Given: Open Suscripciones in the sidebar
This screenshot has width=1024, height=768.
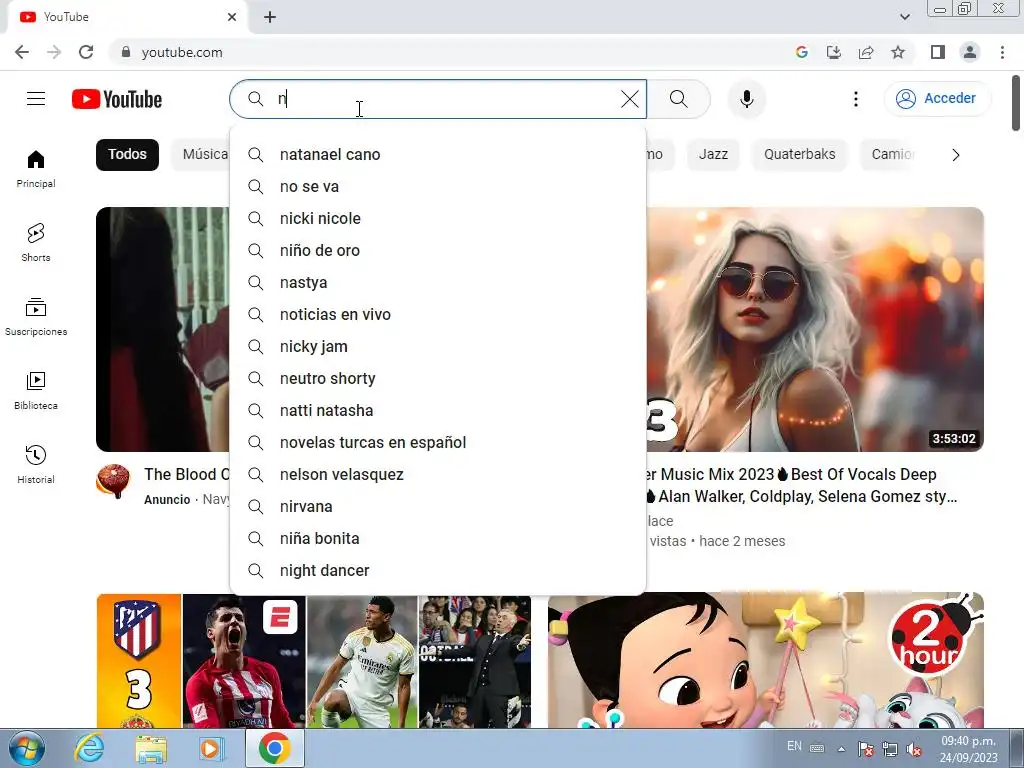Looking at the screenshot, I should coord(36,317).
